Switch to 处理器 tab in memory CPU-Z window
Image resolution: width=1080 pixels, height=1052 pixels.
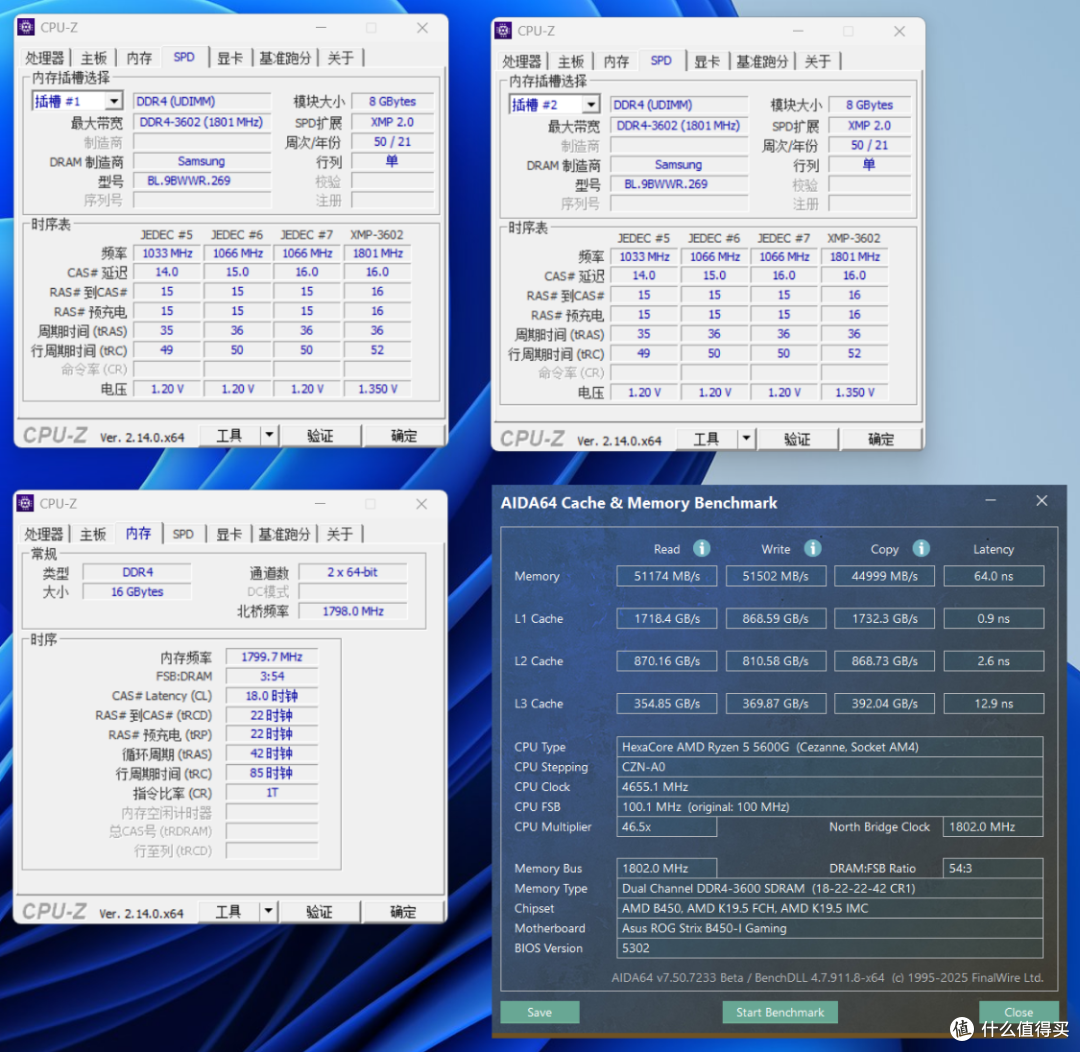pyautogui.click(x=44, y=534)
